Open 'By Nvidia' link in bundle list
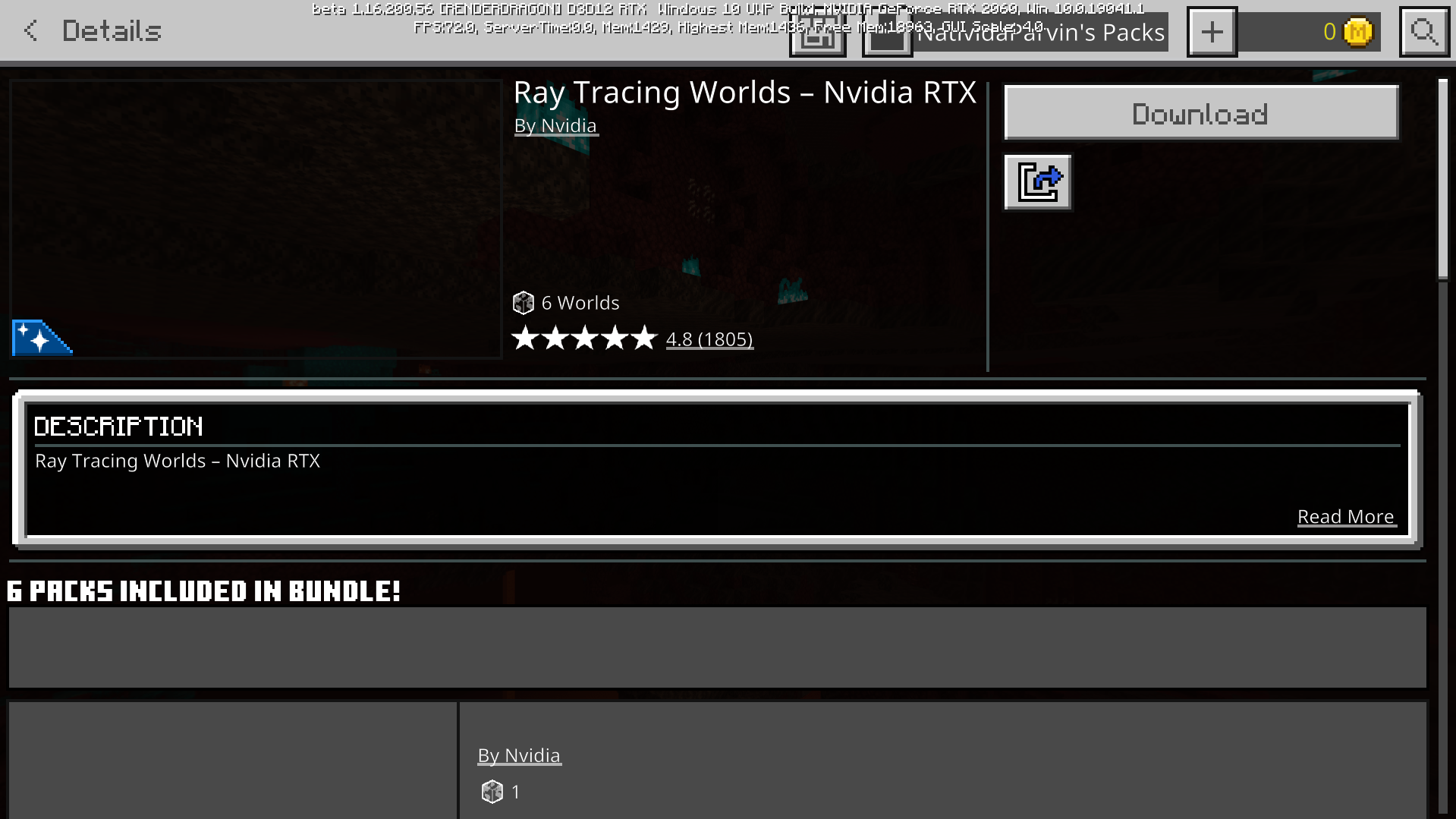This screenshot has width=1456, height=819. pos(519,756)
